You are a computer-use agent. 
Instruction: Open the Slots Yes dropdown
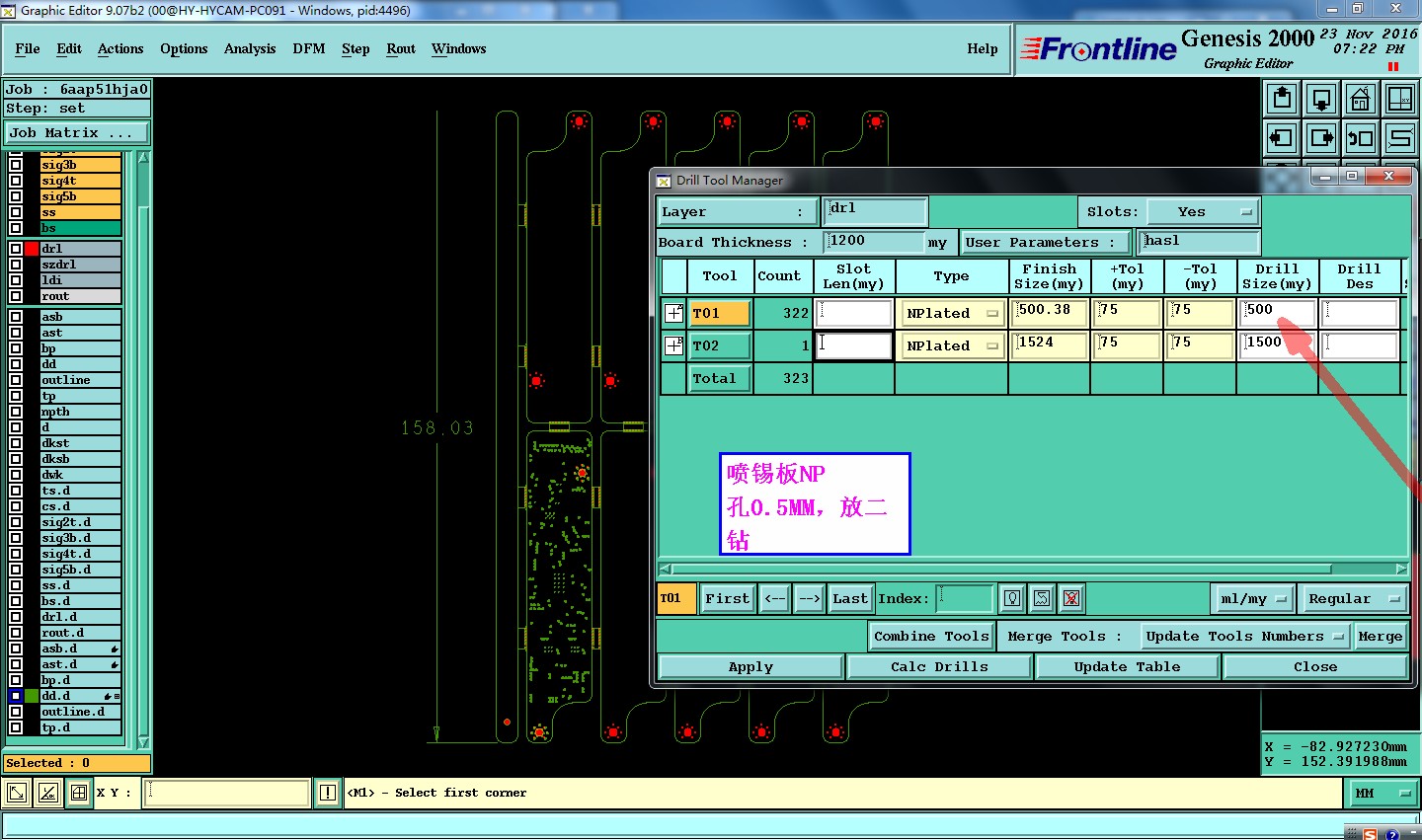point(1203,211)
